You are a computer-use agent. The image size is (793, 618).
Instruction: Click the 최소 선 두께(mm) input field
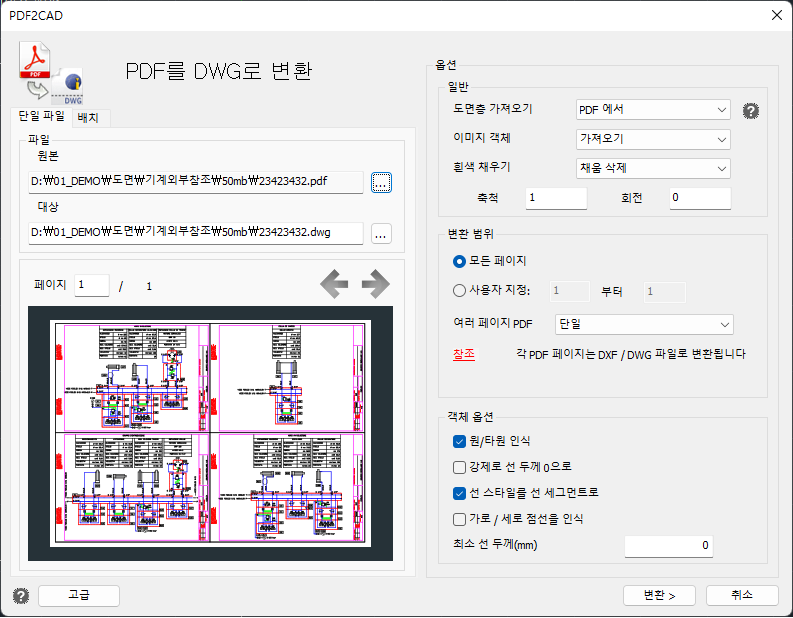(x=669, y=546)
